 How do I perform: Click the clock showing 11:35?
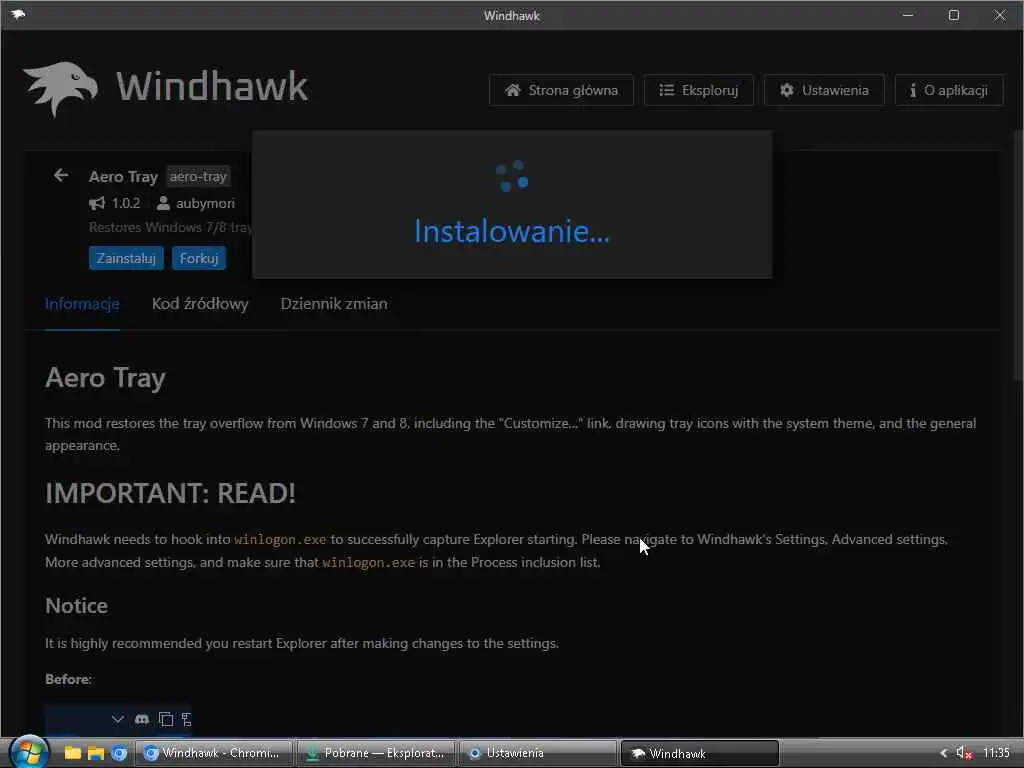pyautogui.click(x=996, y=753)
